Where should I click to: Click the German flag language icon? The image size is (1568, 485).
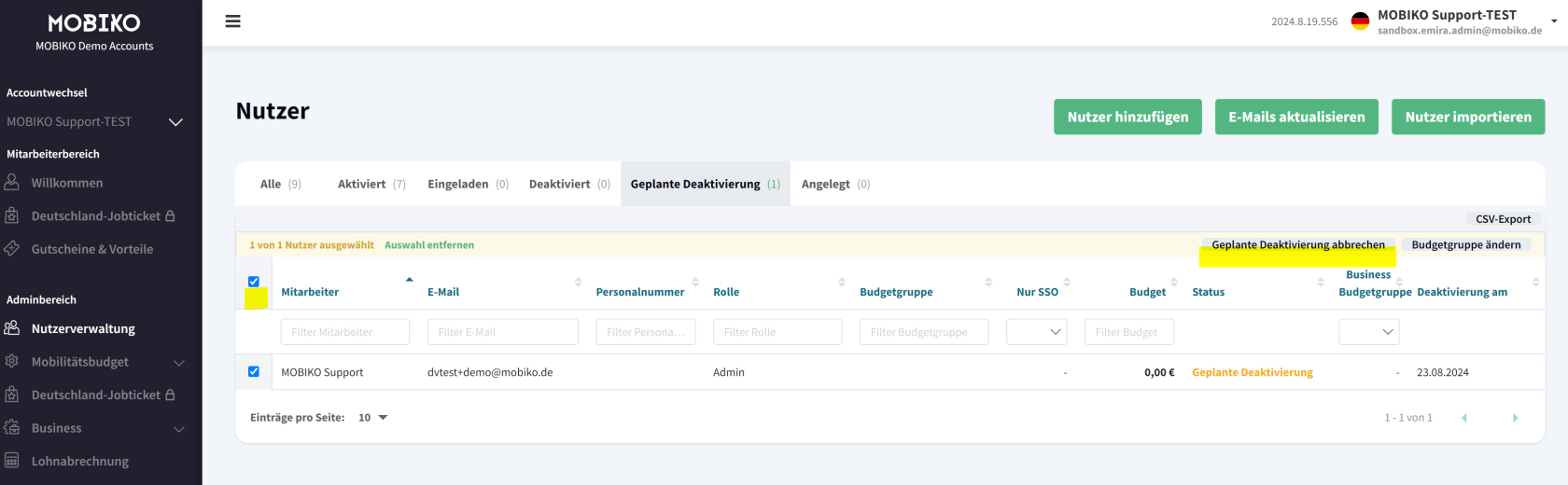tap(1360, 21)
